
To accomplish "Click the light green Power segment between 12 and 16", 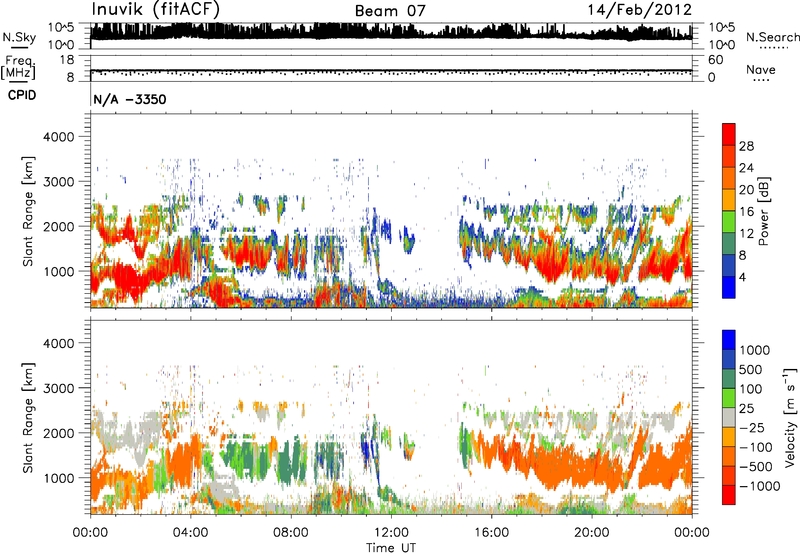I will (729, 222).
